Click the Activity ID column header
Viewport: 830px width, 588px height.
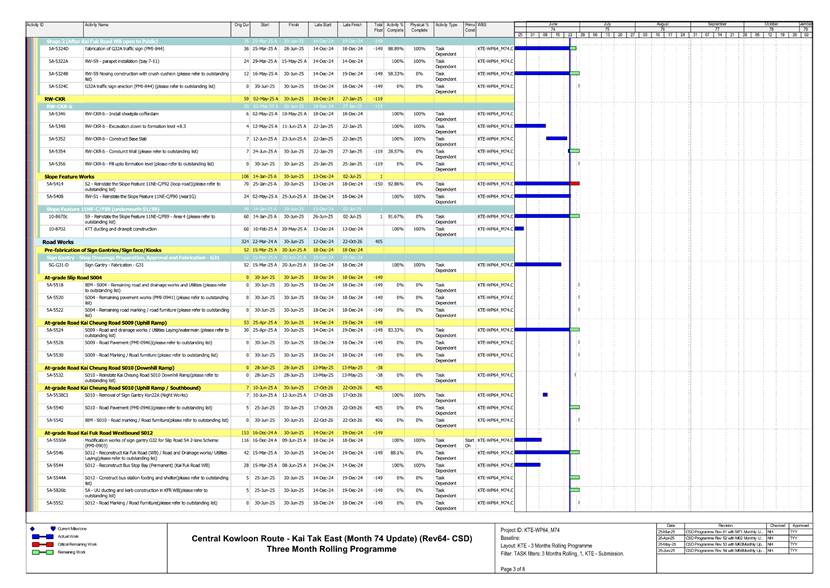pos(35,23)
